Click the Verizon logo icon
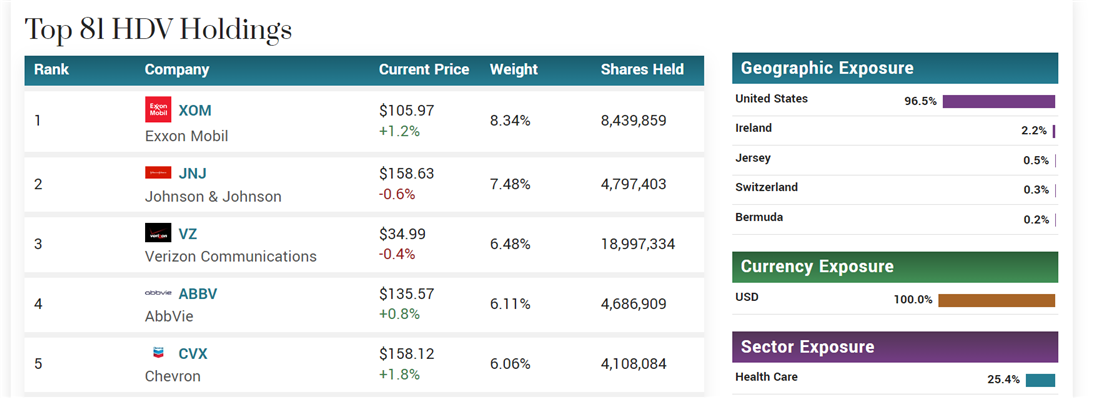The height and width of the screenshot is (398, 1100). (x=158, y=232)
